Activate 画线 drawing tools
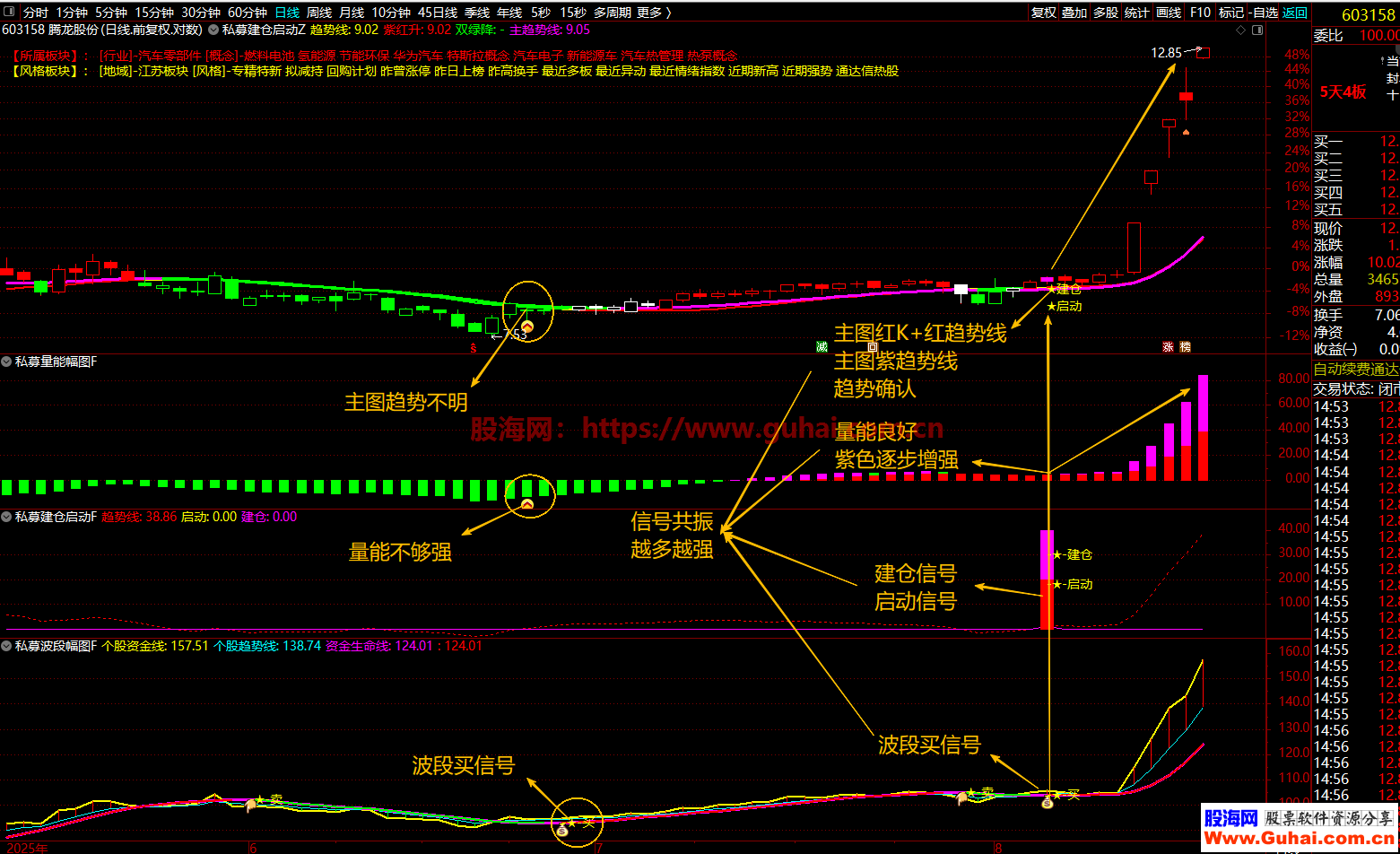 coord(1169,13)
